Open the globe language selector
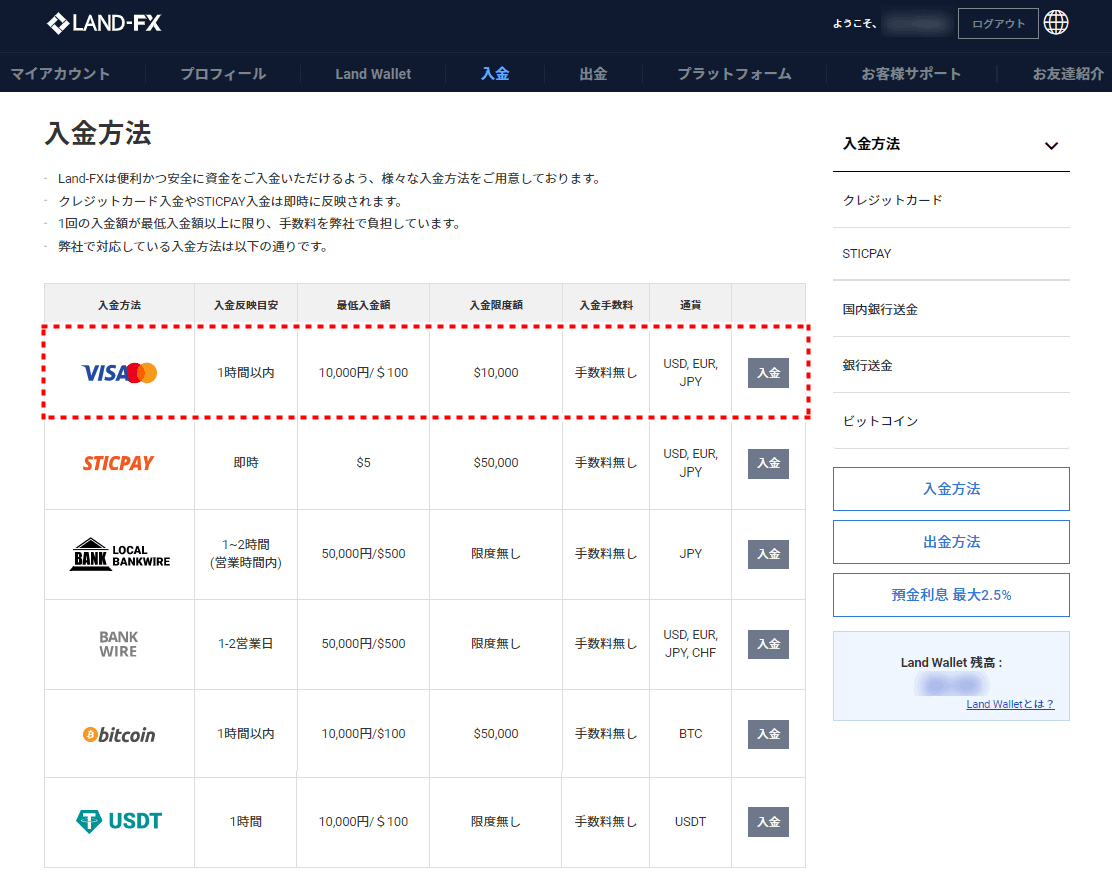Image resolution: width=1112 pixels, height=890 pixels. (x=1056, y=23)
